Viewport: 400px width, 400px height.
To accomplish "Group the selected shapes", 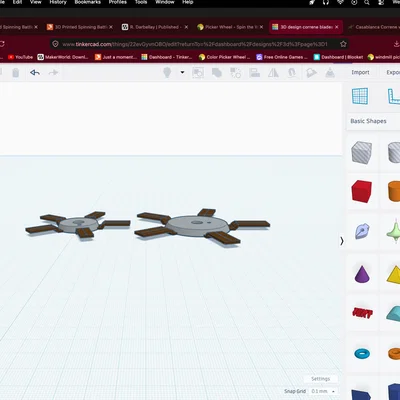I will coord(217,73).
